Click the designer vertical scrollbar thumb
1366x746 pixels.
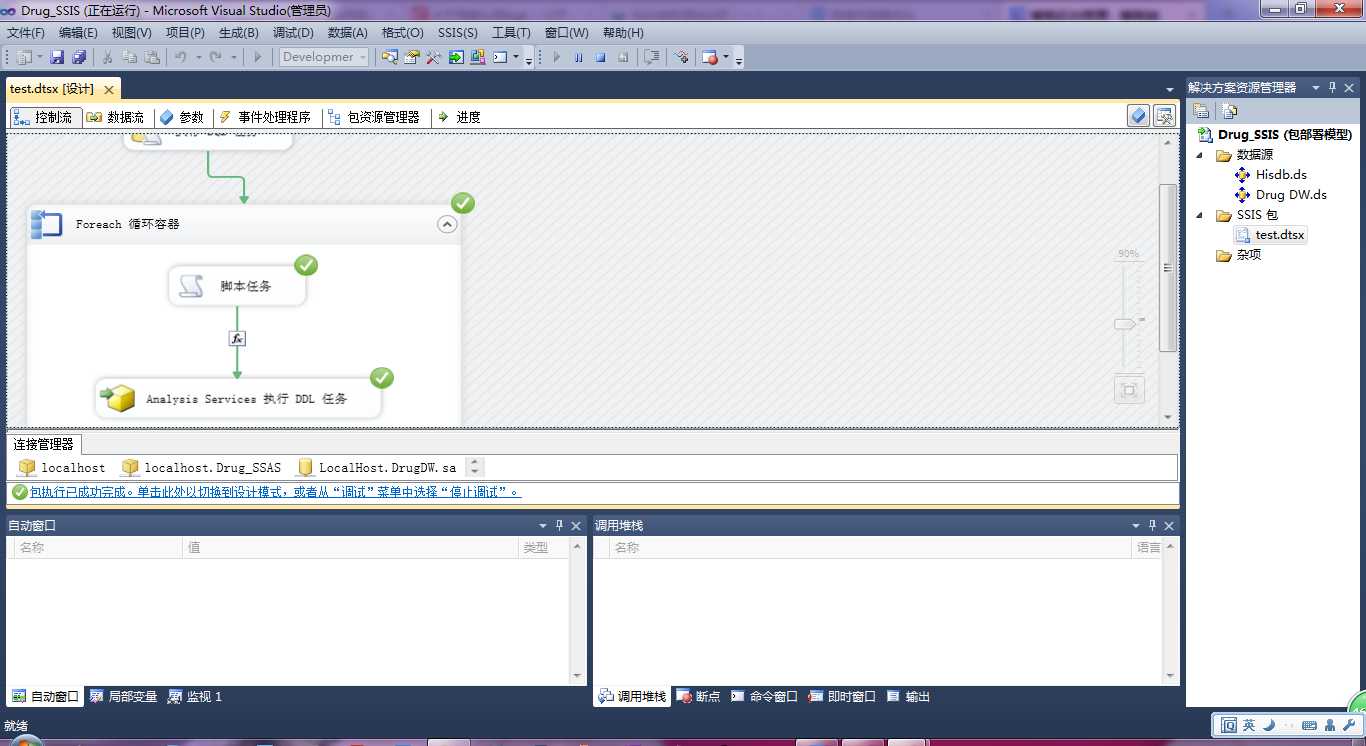1168,267
